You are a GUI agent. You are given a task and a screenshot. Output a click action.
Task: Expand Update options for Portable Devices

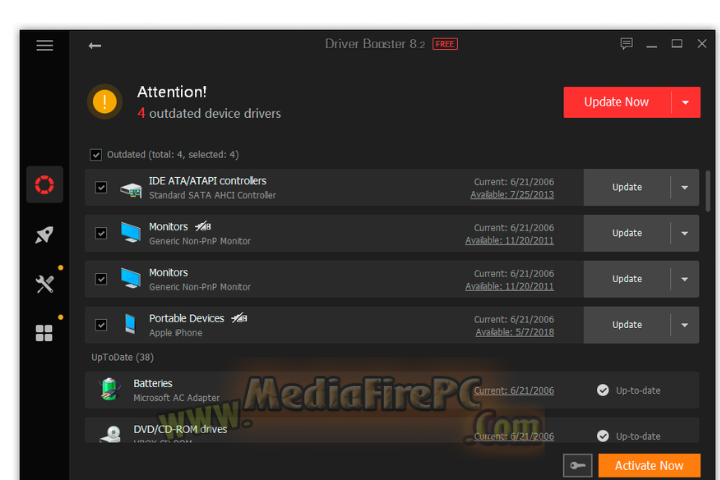coord(685,325)
